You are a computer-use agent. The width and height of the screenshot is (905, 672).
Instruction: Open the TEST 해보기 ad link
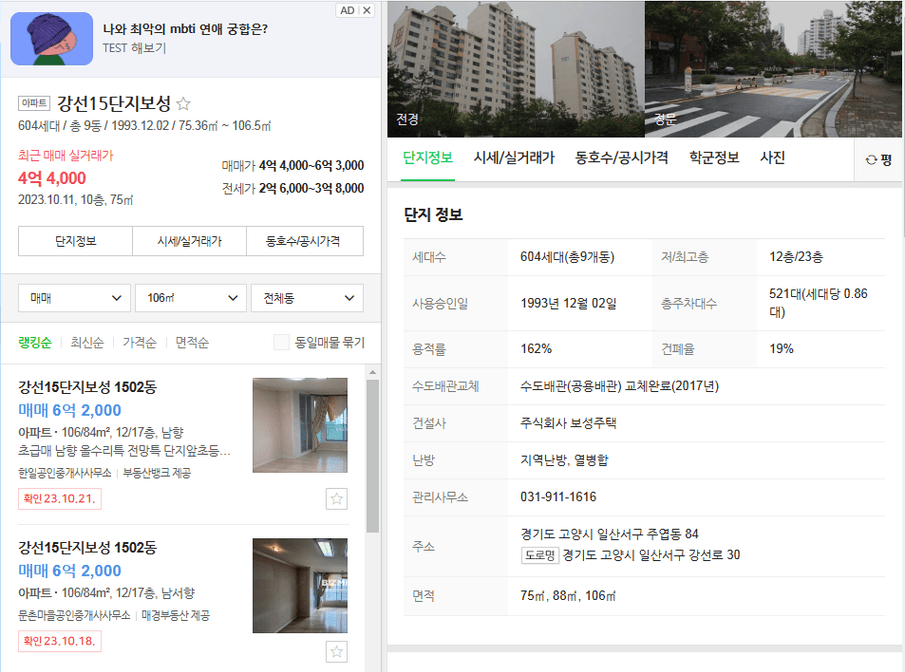pos(134,48)
